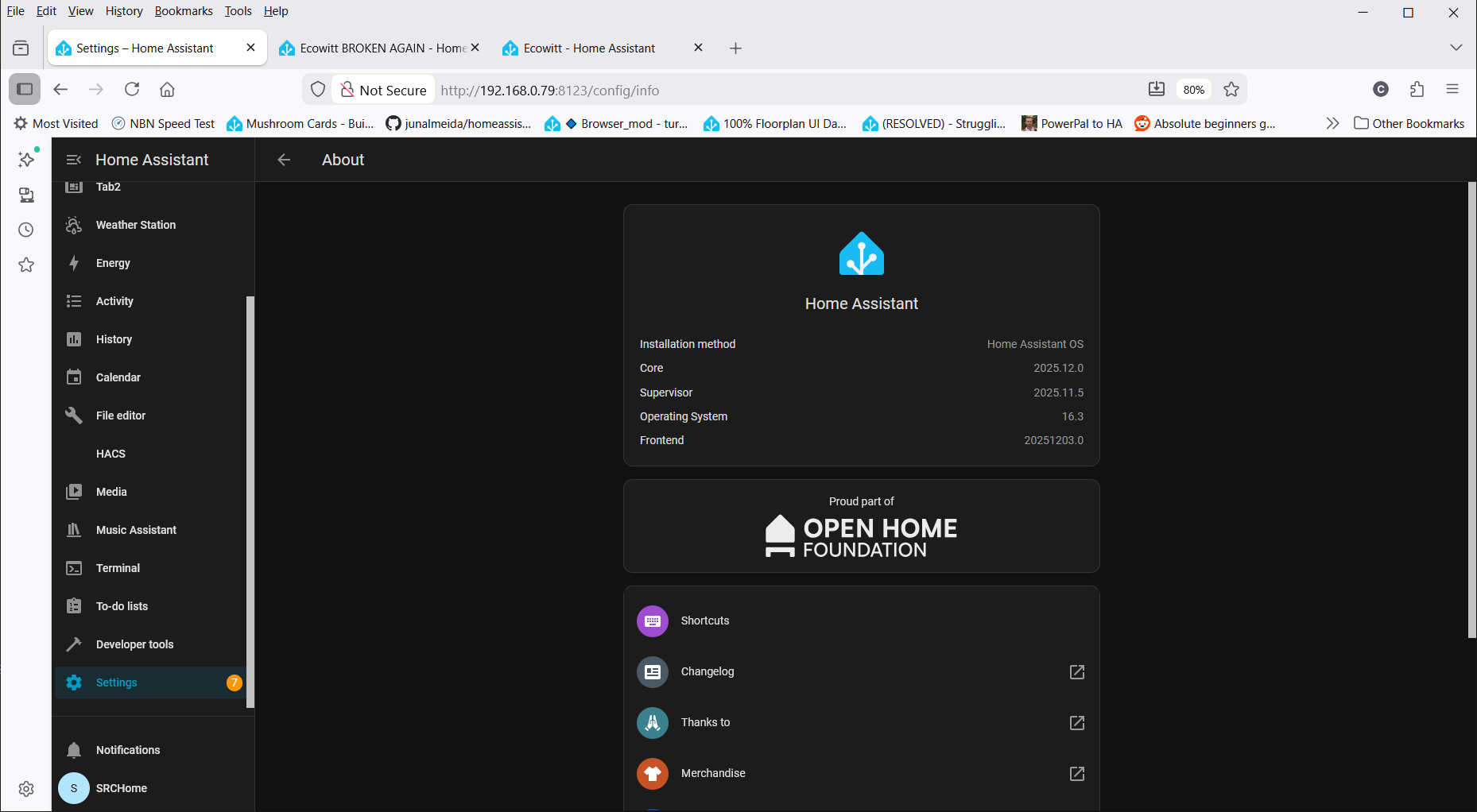The width and height of the screenshot is (1477, 812).
Task: Open the To-do lists clipboard icon
Action: click(x=74, y=606)
